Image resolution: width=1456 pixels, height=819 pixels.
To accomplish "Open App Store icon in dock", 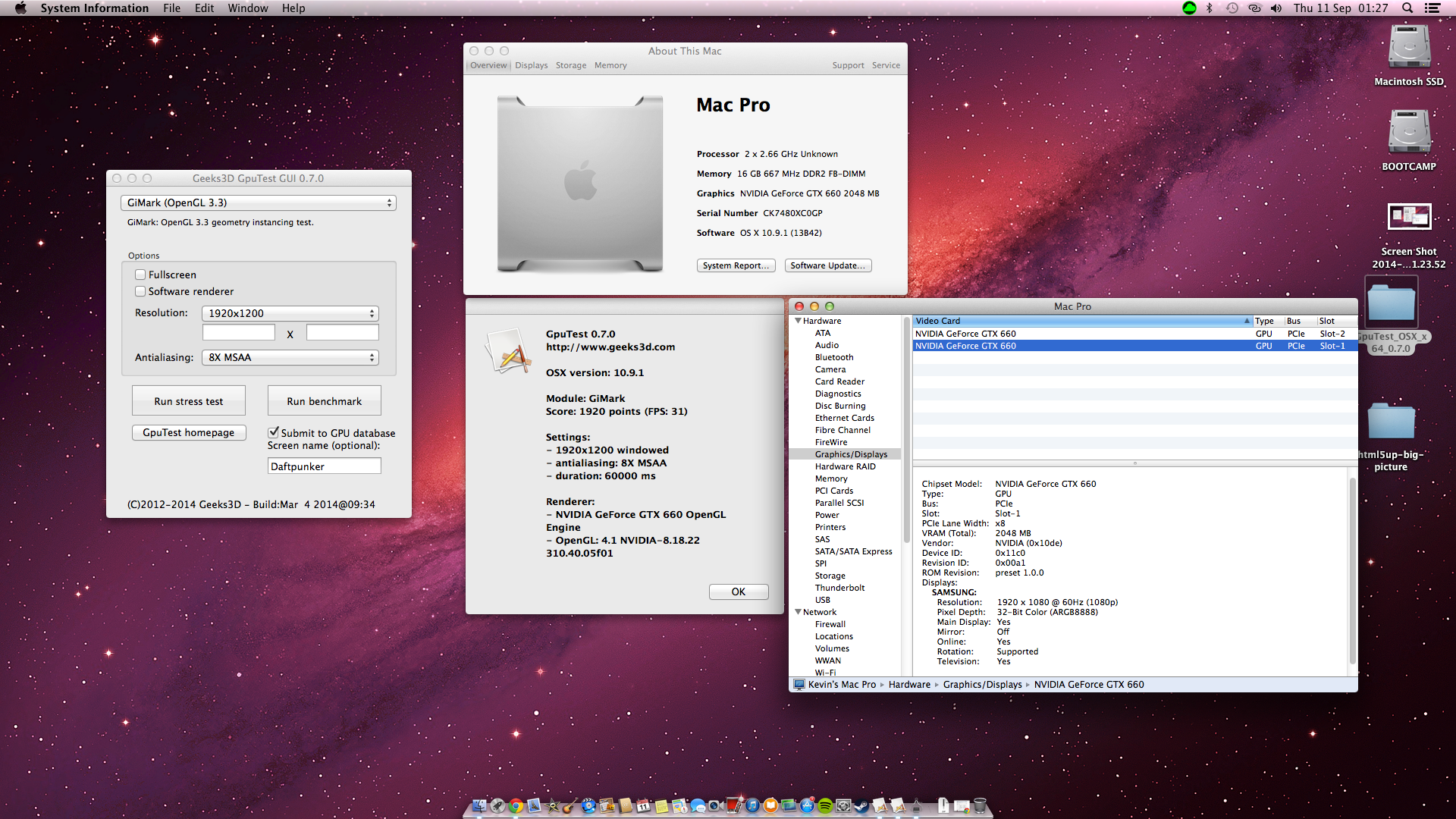I will pyautogui.click(x=807, y=805).
